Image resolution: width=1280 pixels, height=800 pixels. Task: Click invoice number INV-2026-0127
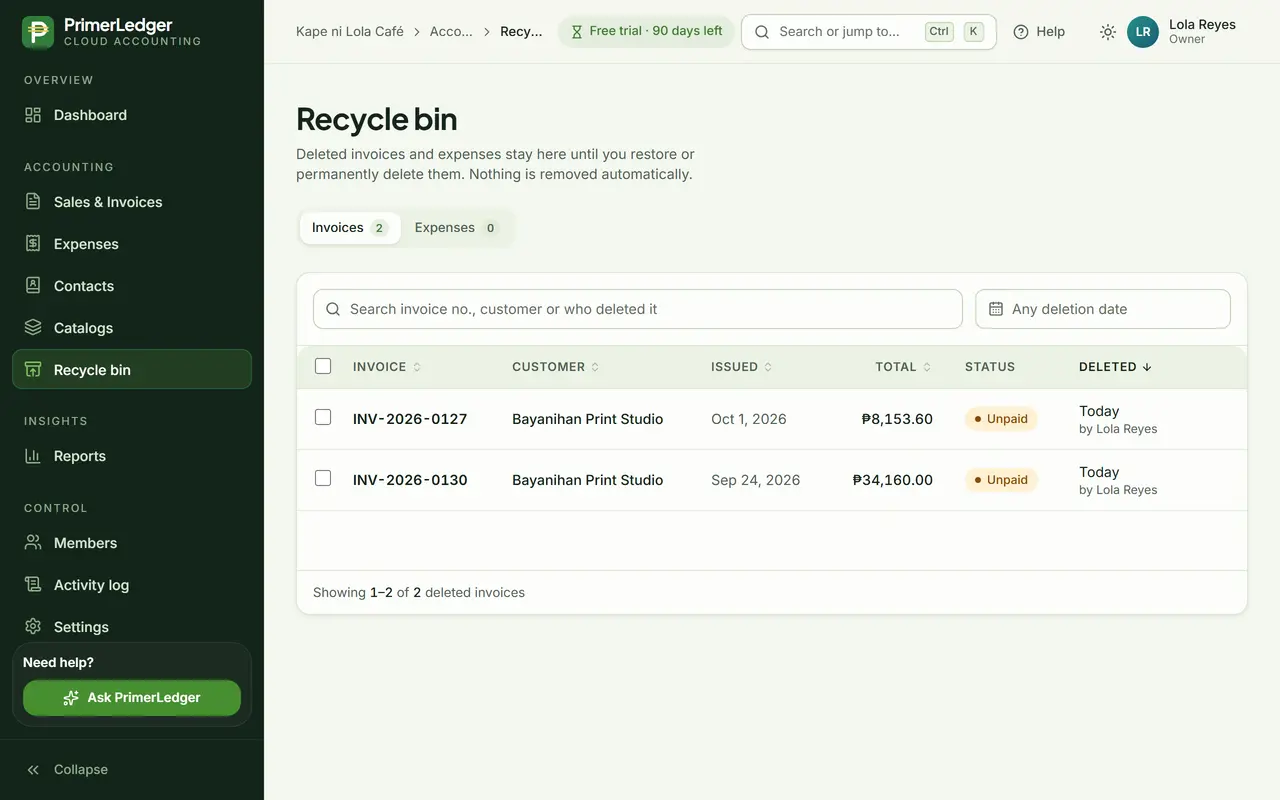point(410,419)
